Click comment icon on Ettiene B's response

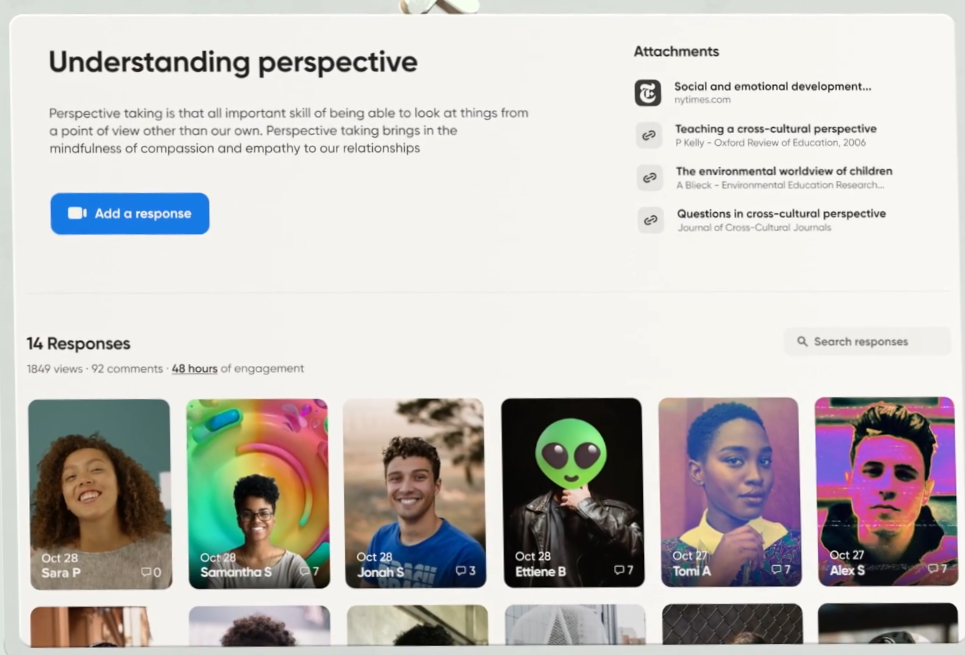tap(619, 570)
